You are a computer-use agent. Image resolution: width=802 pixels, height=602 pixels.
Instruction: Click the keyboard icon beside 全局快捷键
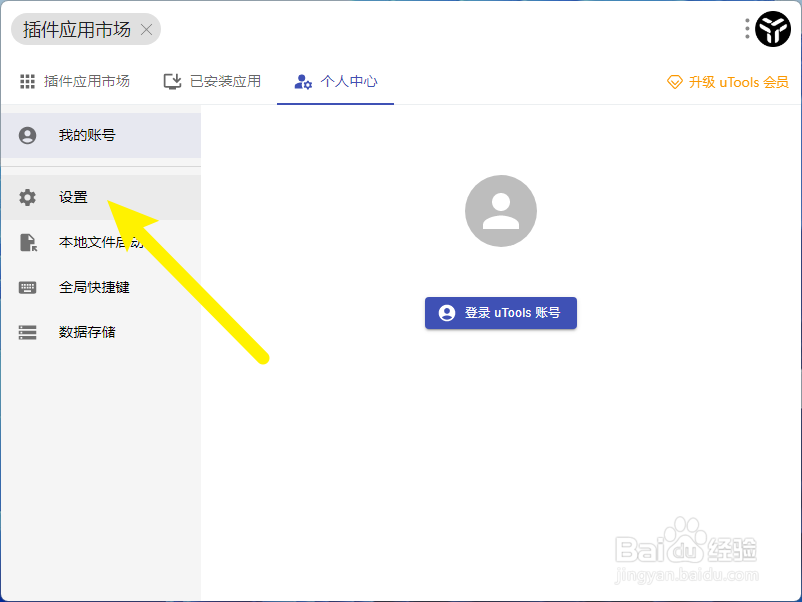point(27,287)
